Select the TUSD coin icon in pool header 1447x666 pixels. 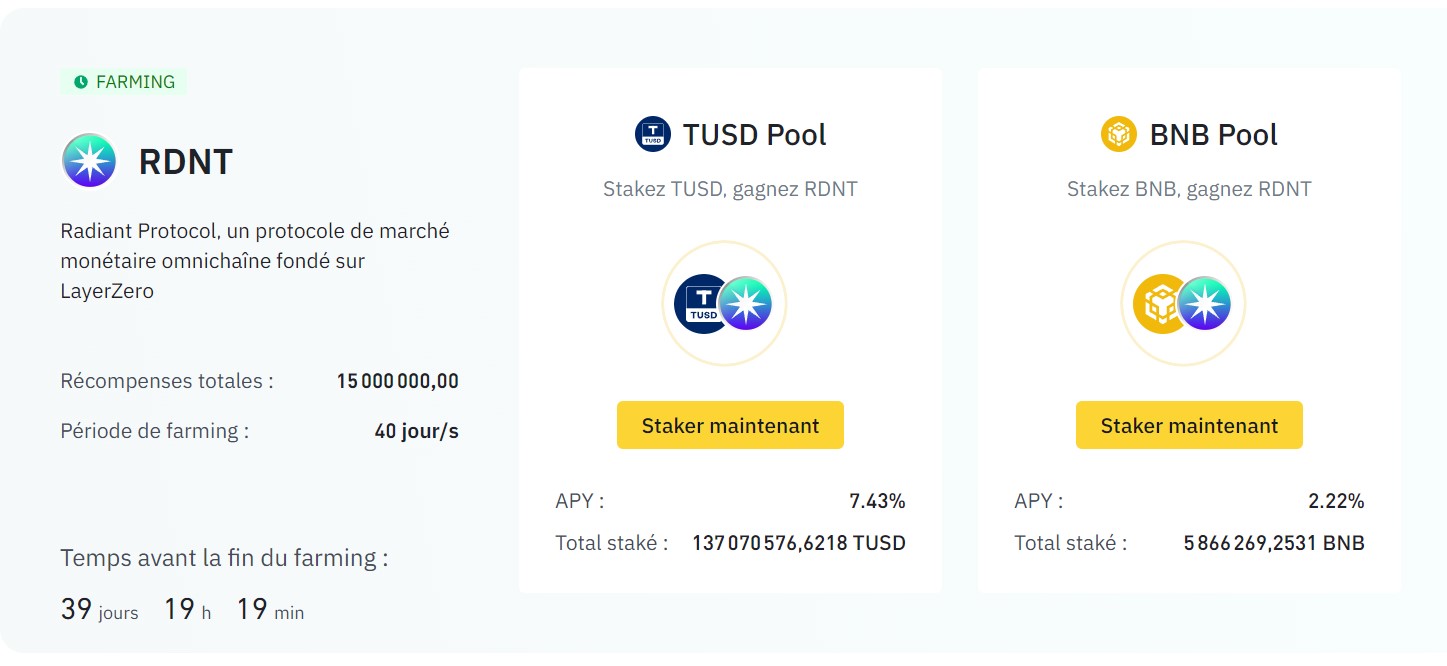click(x=651, y=134)
